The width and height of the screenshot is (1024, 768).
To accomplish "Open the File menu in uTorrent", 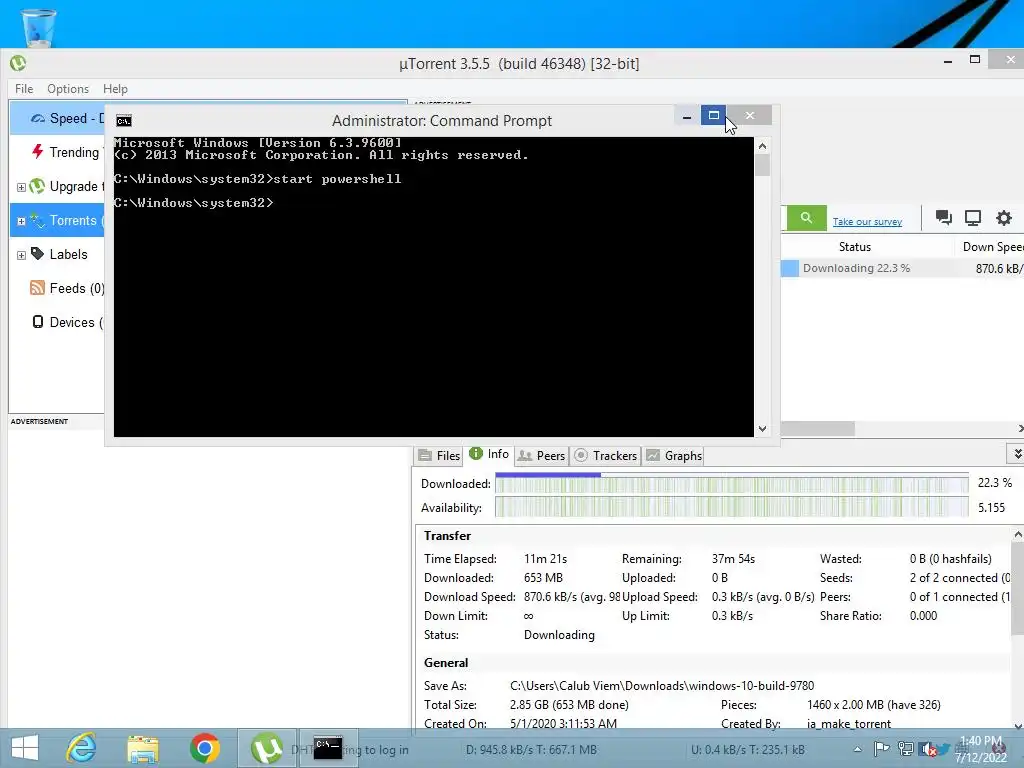I will (x=24, y=88).
